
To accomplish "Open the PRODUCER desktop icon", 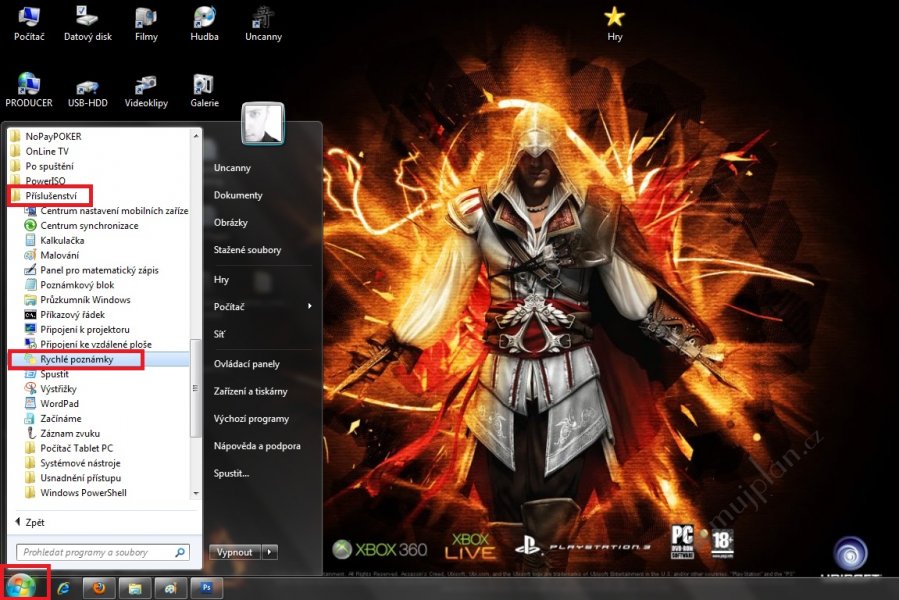I will pyautogui.click(x=29, y=90).
